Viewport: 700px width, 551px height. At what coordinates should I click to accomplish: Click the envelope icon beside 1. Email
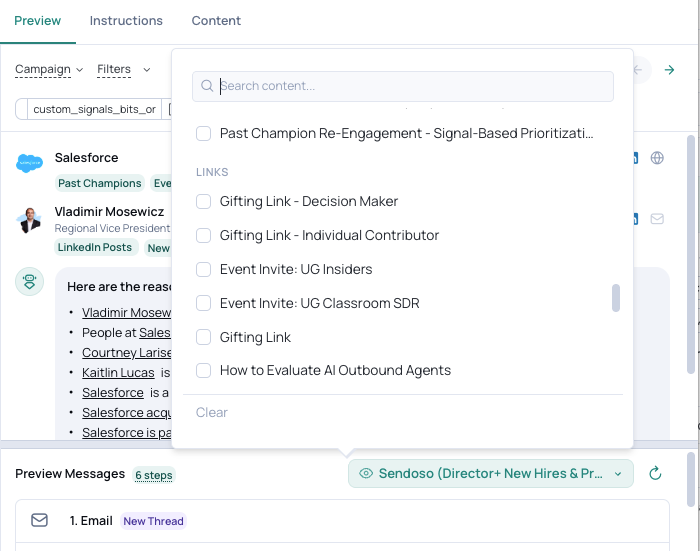39,520
